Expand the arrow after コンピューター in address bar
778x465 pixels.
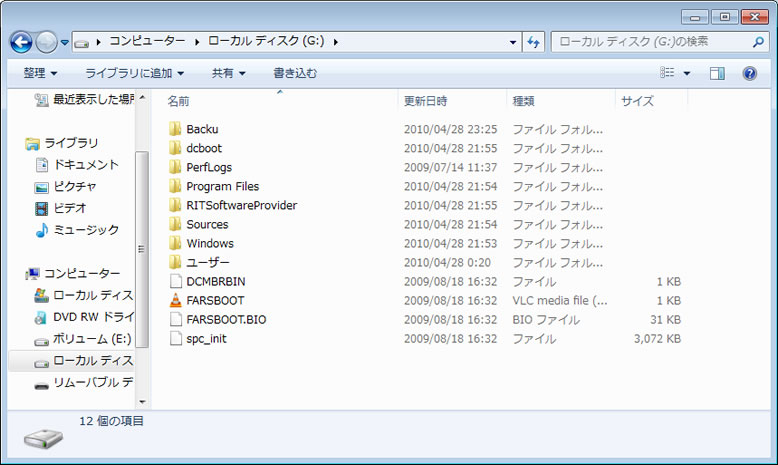point(197,42)
